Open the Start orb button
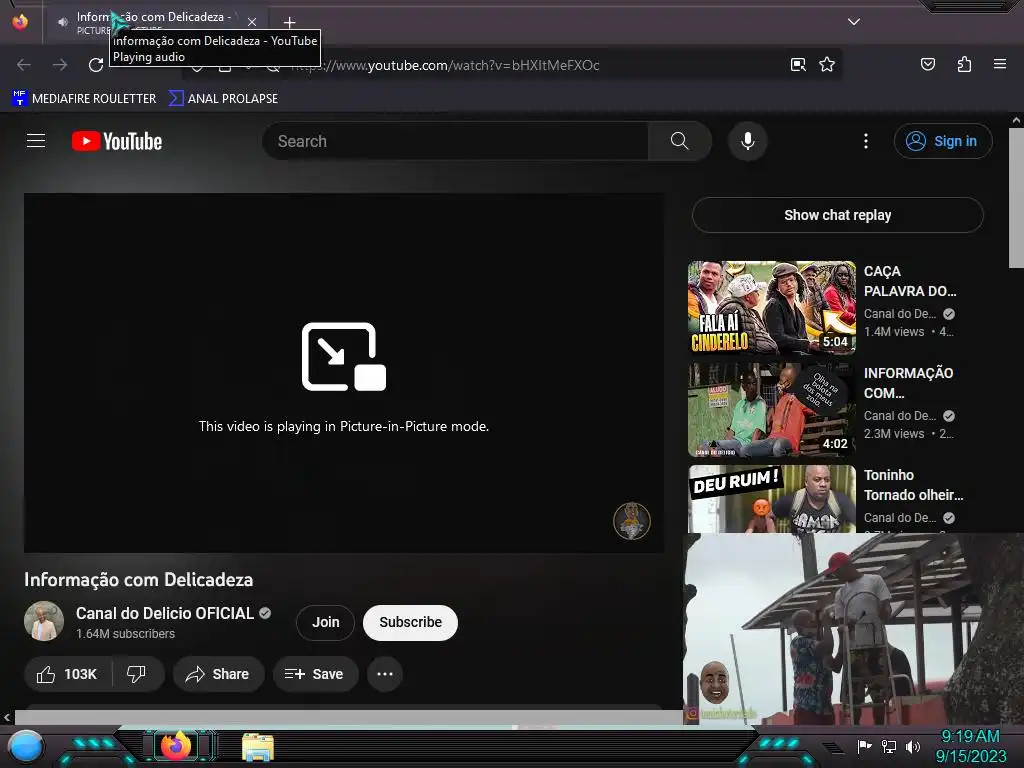Viewport: 1024px width, 768px height. pos(25,746)
